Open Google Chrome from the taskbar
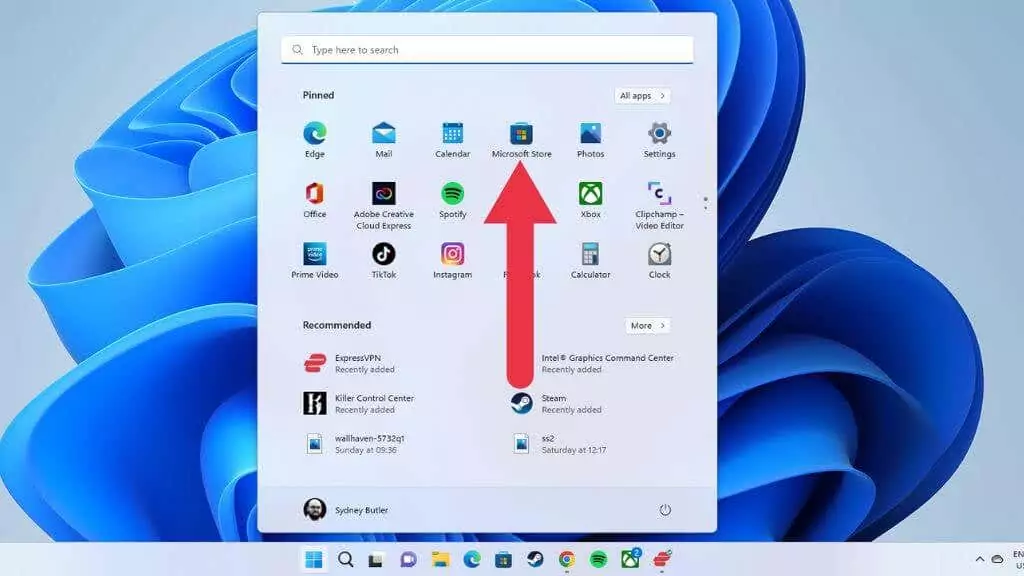The height and width of the screenshot is (576, 1024). (x=566, y=560)
